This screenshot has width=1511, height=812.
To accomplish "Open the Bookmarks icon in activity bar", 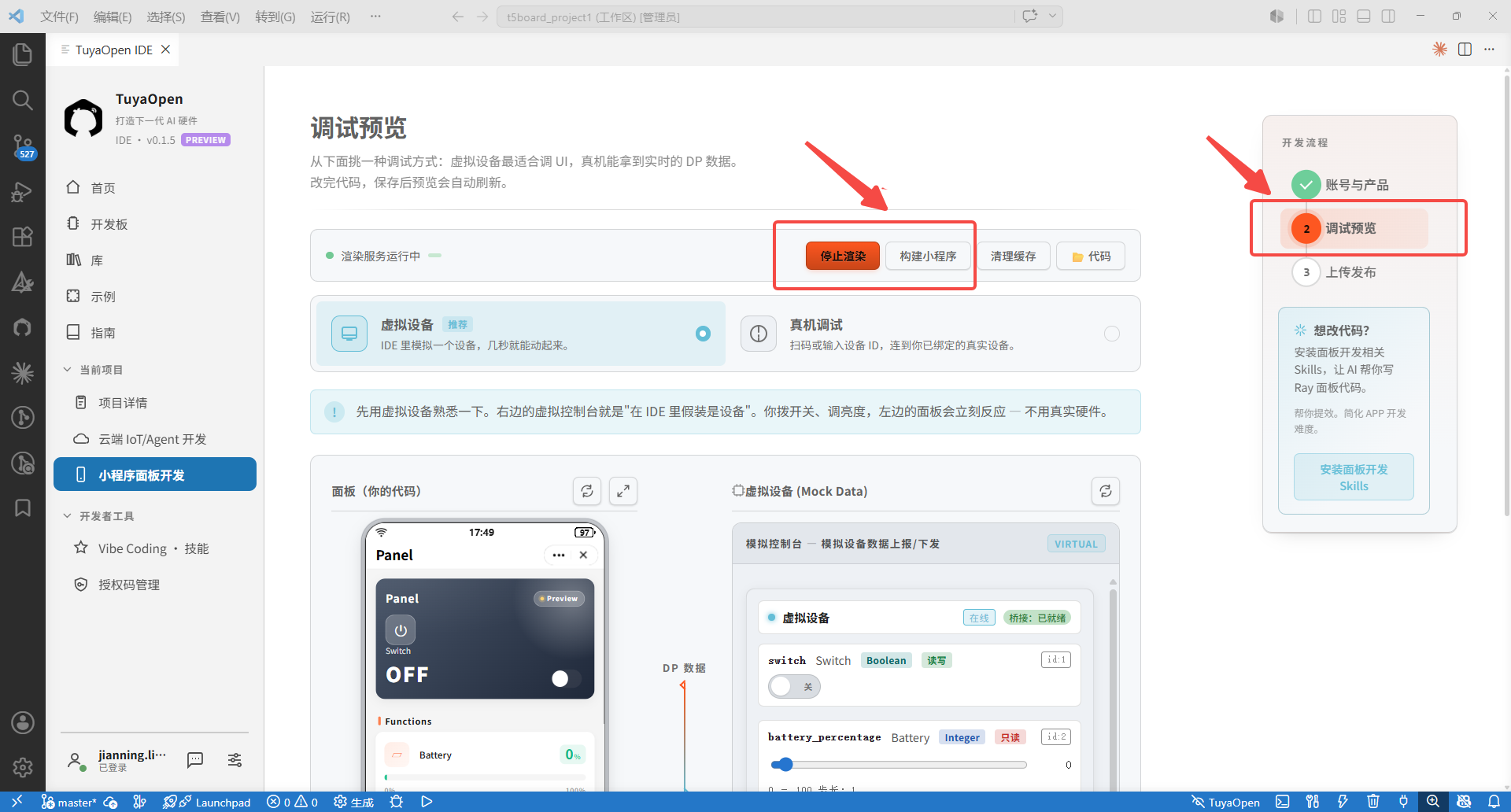I will [23, 508].
